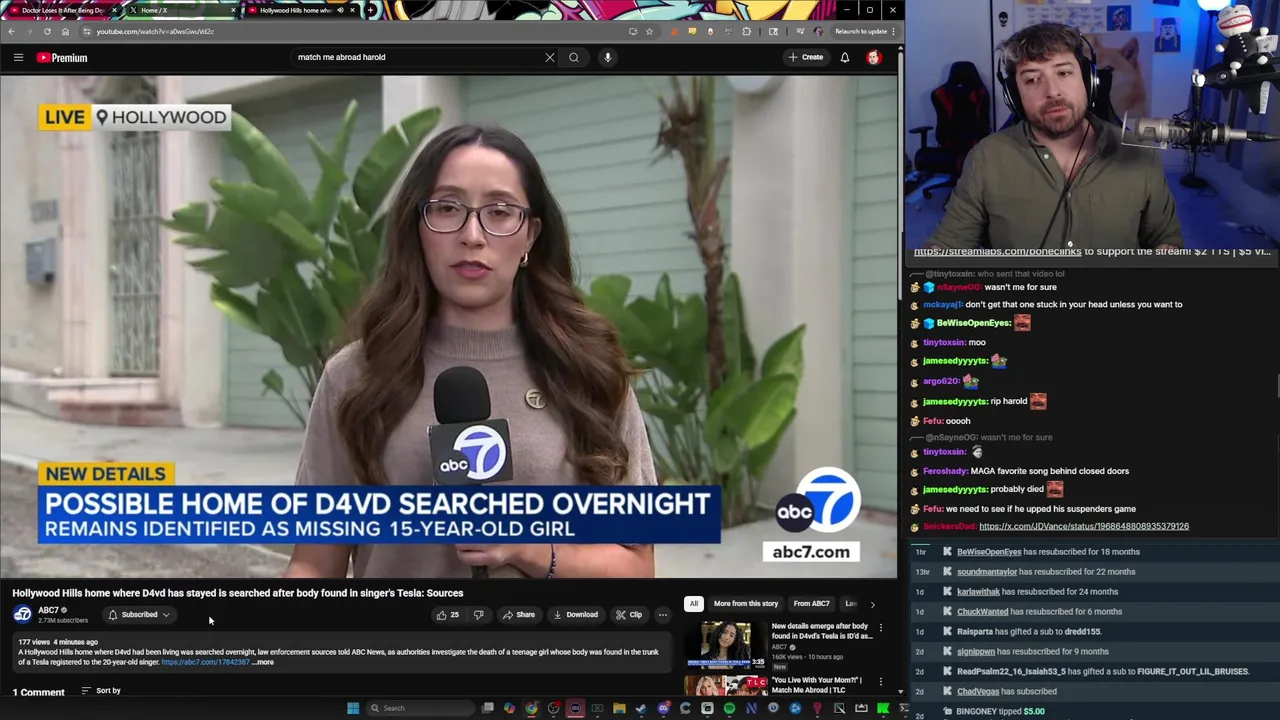Click ChadVegas has subscribed event name
1280x720 pixels.
point(978,692)
